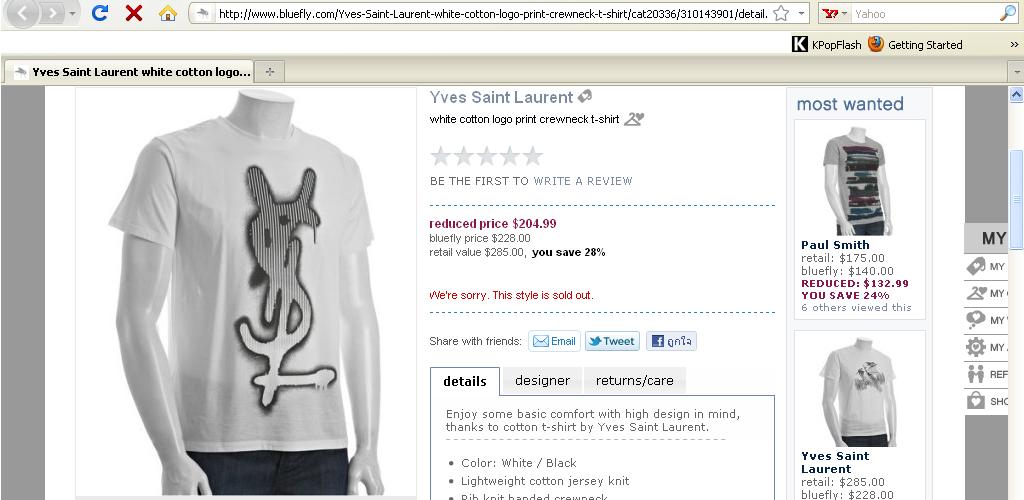Open the list-all-tabs dropdown arrow
Image resolution: width=1024 pixels, height=500 pixels.
pyautogui.click(x=1016, y=72)
